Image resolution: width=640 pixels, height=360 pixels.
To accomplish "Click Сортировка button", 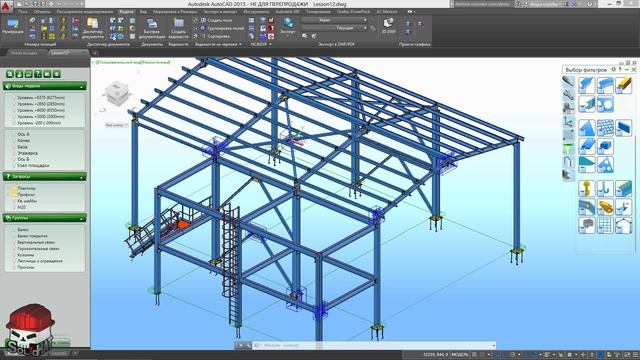I will point(215,36).
